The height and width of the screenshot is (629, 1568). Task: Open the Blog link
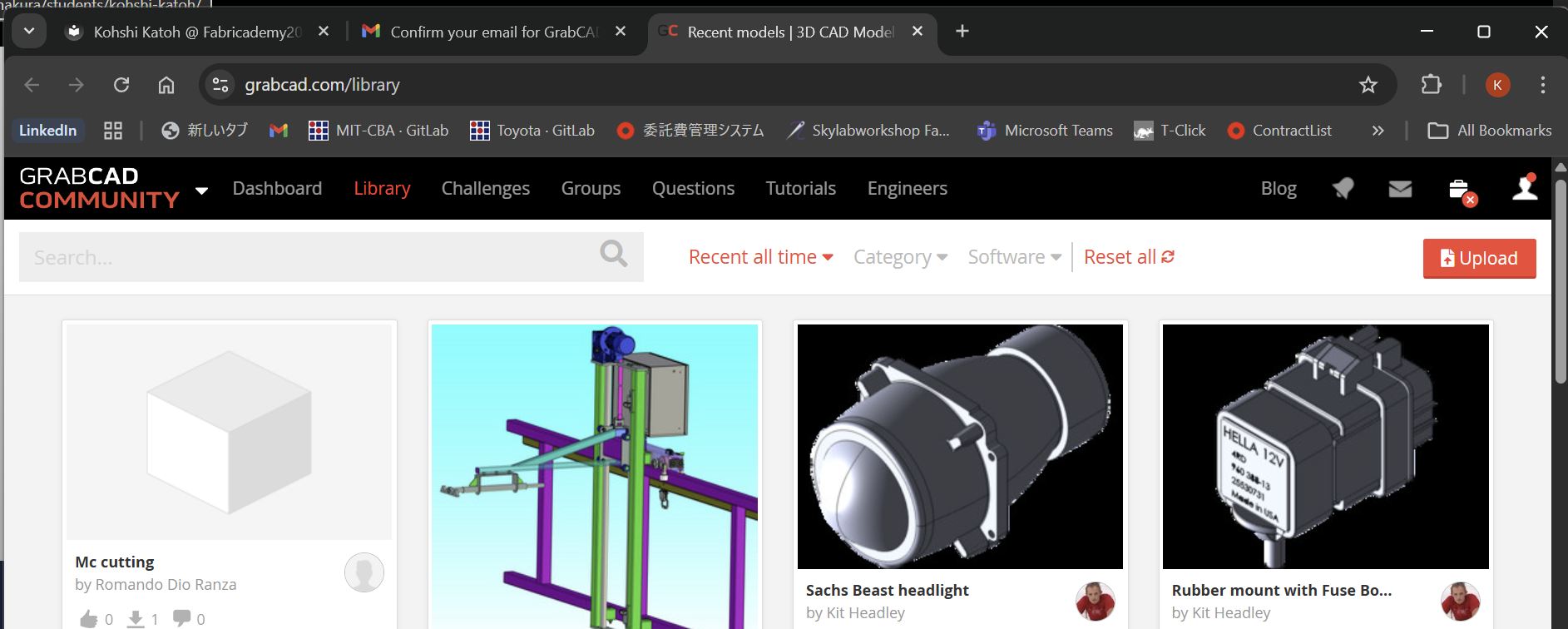tap(1279, 188)
